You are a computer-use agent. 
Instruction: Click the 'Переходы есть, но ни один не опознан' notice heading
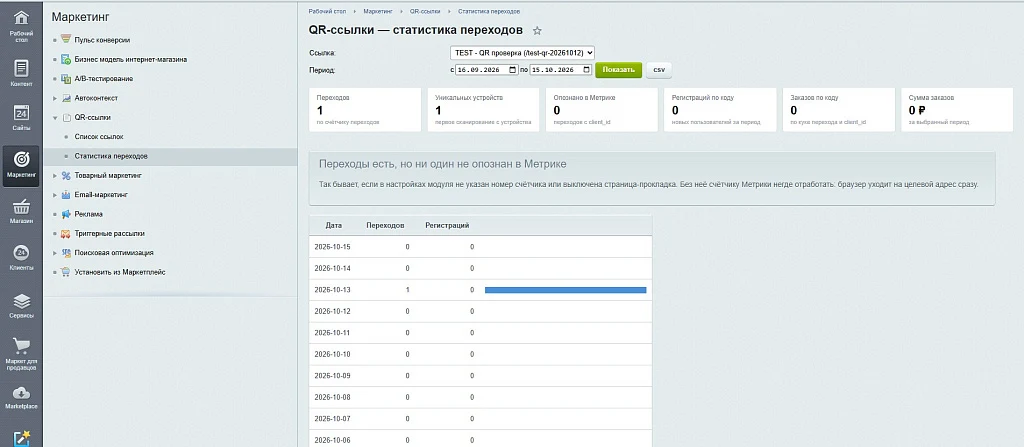443,164
